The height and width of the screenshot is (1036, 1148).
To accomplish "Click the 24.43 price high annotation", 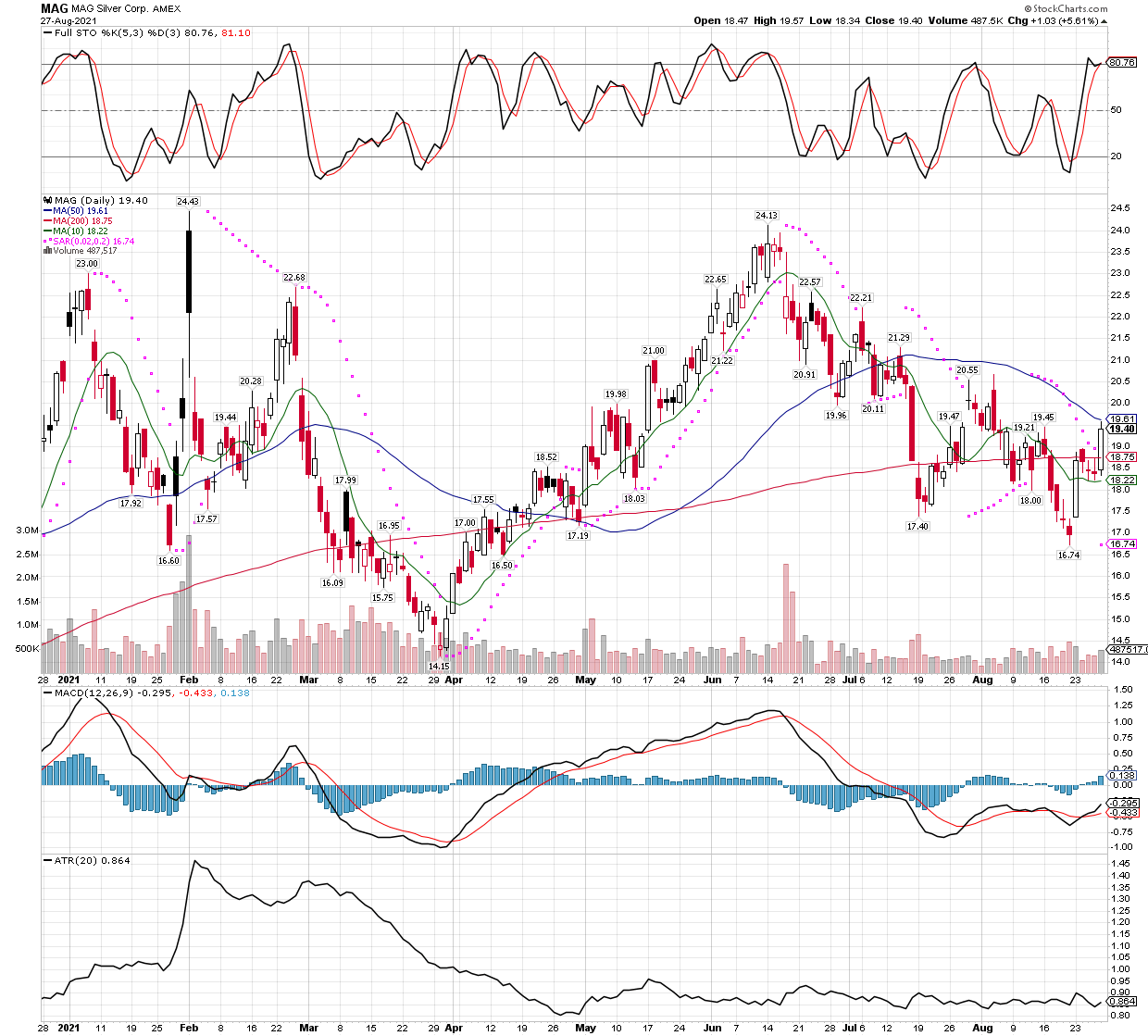I will (188, 201).
